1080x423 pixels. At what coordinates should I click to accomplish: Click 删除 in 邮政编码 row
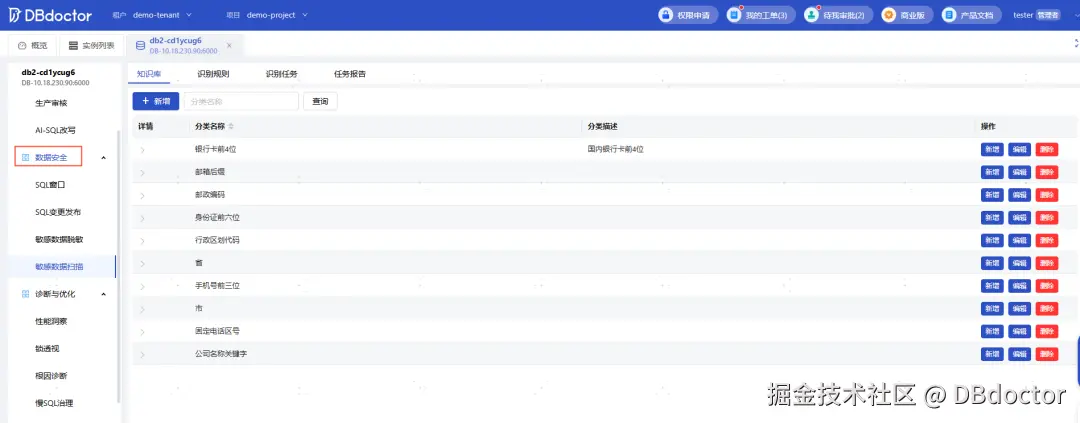pyautogui.click(x=1047, y=195)
